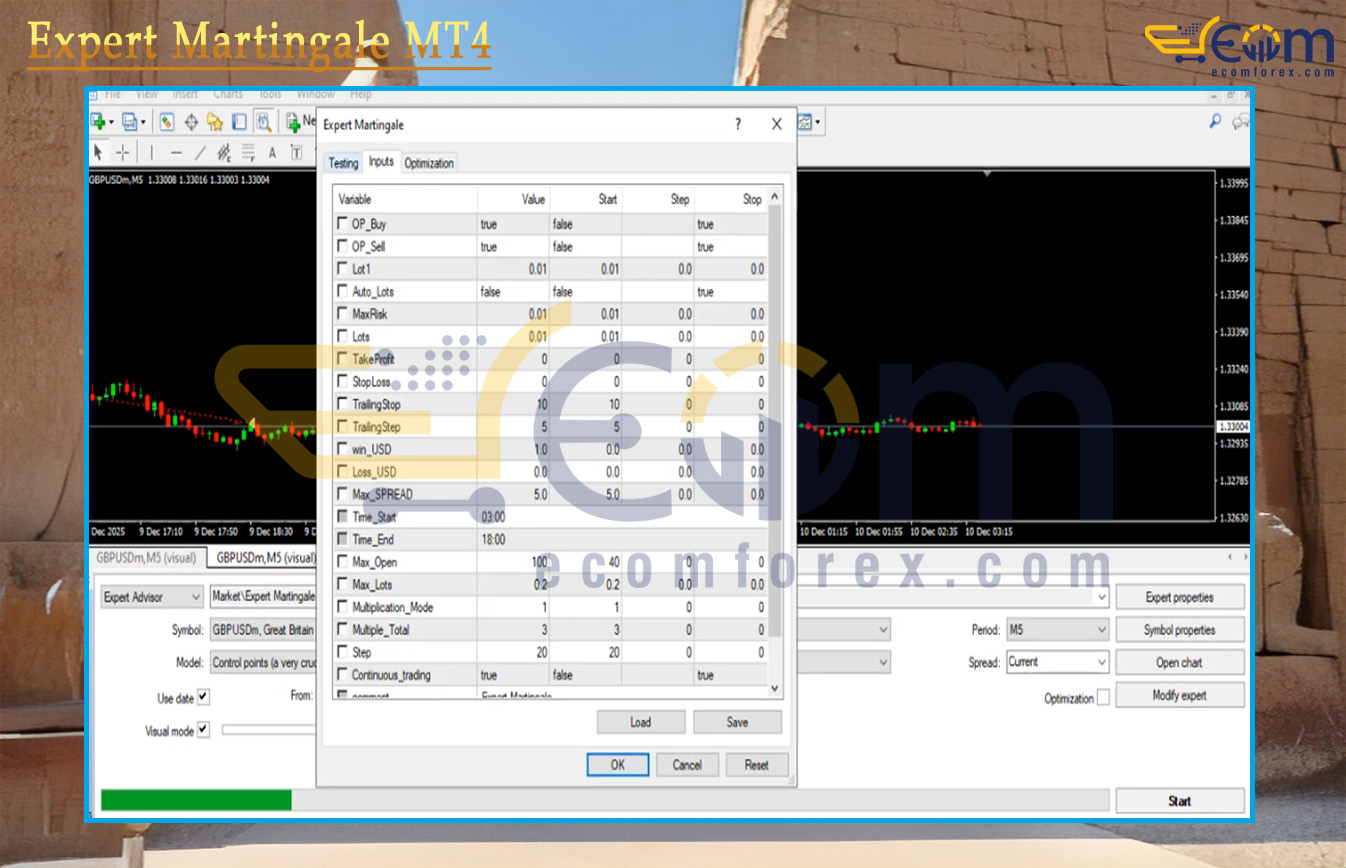Switch to the Testing tab
This screenshot has width=1346, height=868.
point(343,163)
